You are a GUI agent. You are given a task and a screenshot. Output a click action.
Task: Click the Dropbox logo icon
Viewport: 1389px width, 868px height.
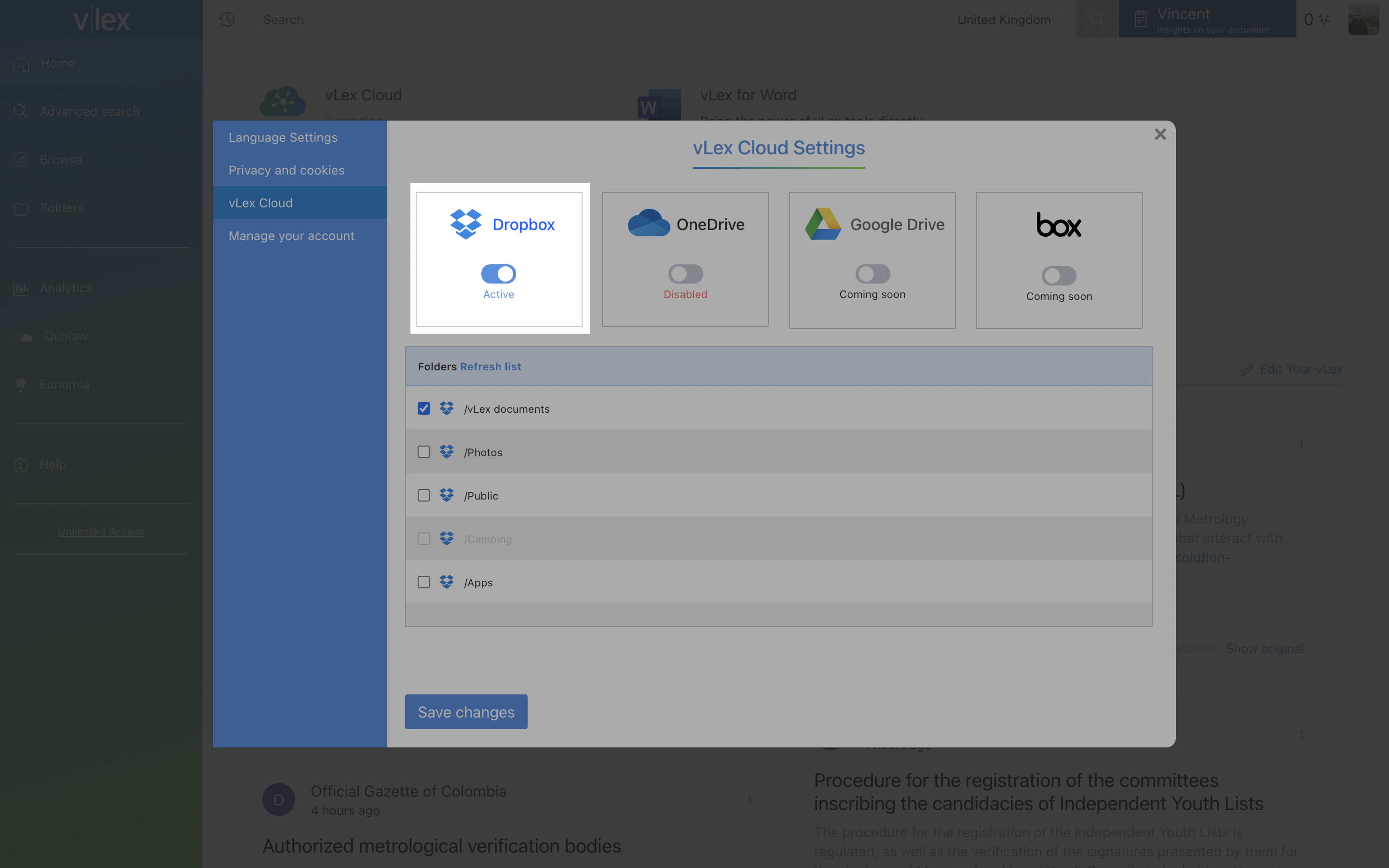pyautogui.click(x=465, y=224)
